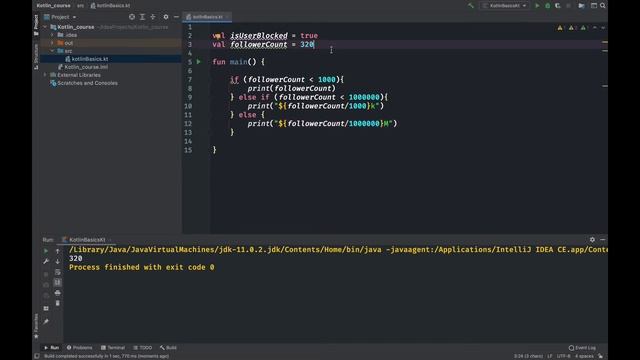Open the Run panel settings gear
This screenshot has height=360, width=640.
click(x=592, y=240)
